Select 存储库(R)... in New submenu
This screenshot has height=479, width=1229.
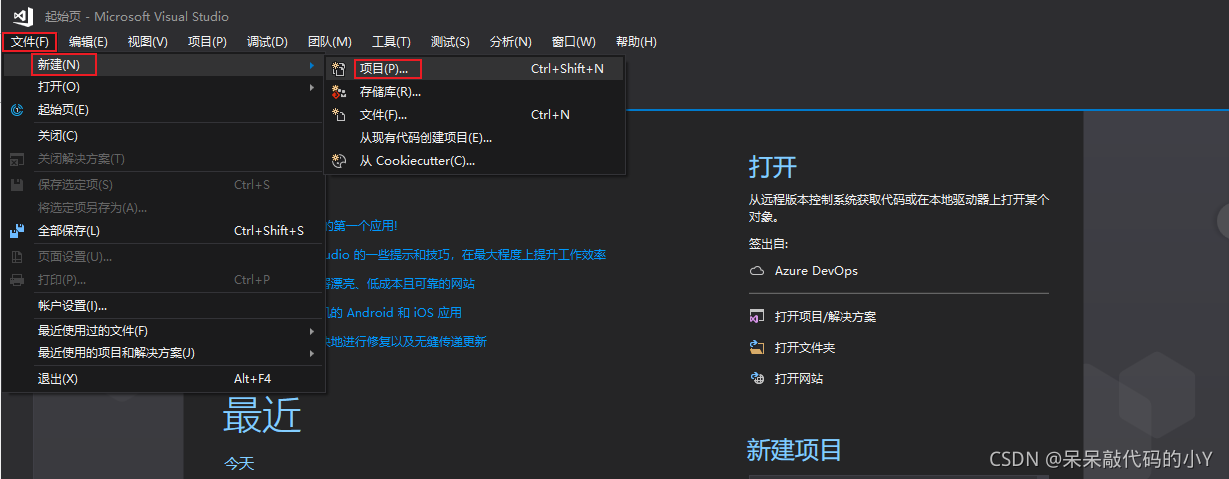476,92
